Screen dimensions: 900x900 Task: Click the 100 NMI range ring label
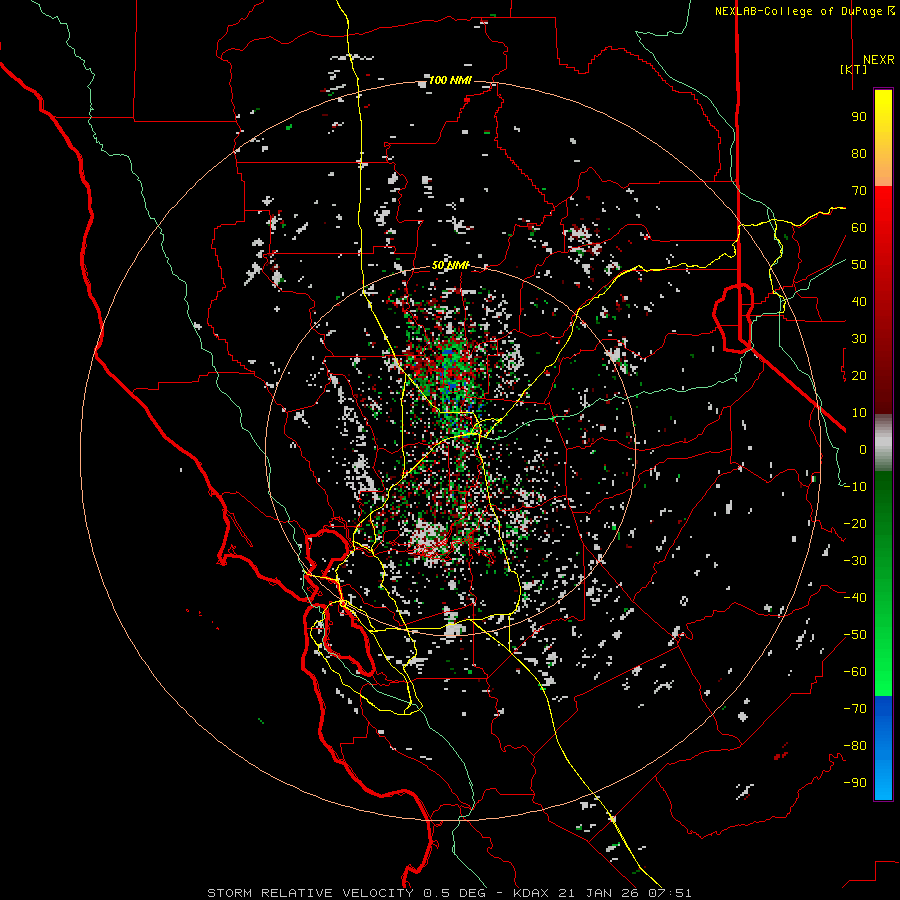tap(450, 80)
